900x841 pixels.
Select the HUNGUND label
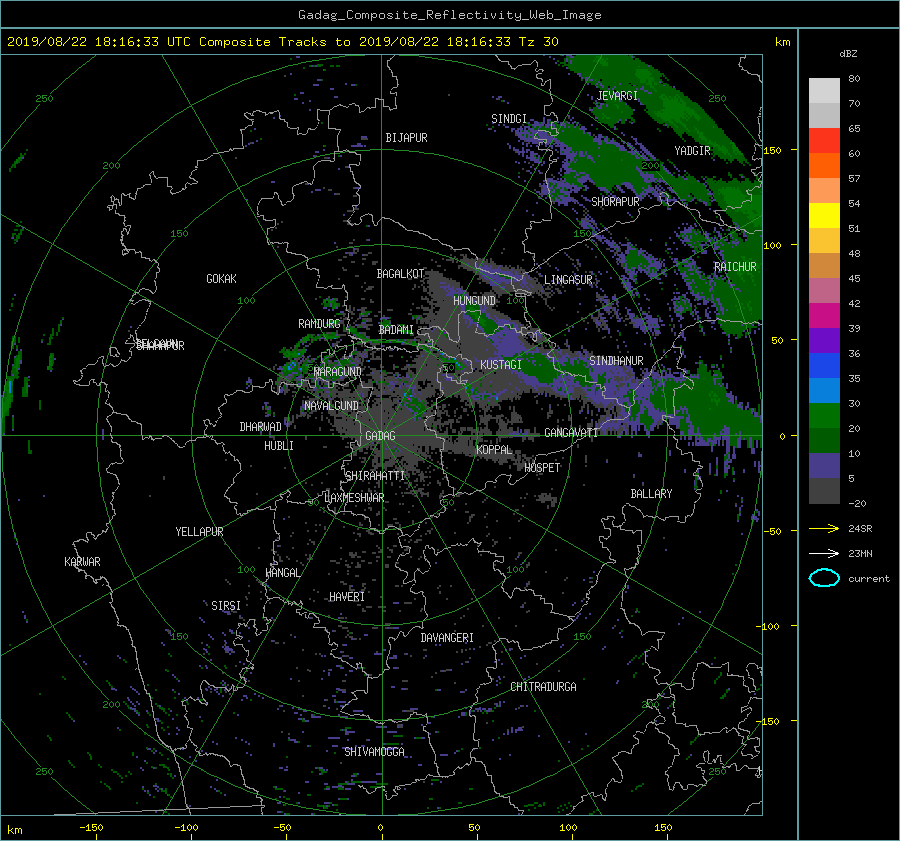coord(474,301)
